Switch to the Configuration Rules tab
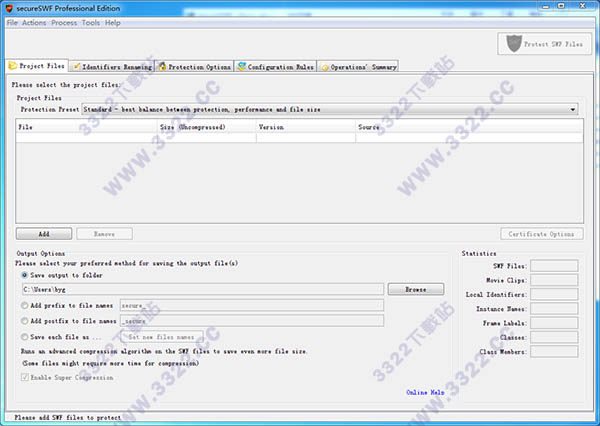600x426 pixels. tap(276, 67)
